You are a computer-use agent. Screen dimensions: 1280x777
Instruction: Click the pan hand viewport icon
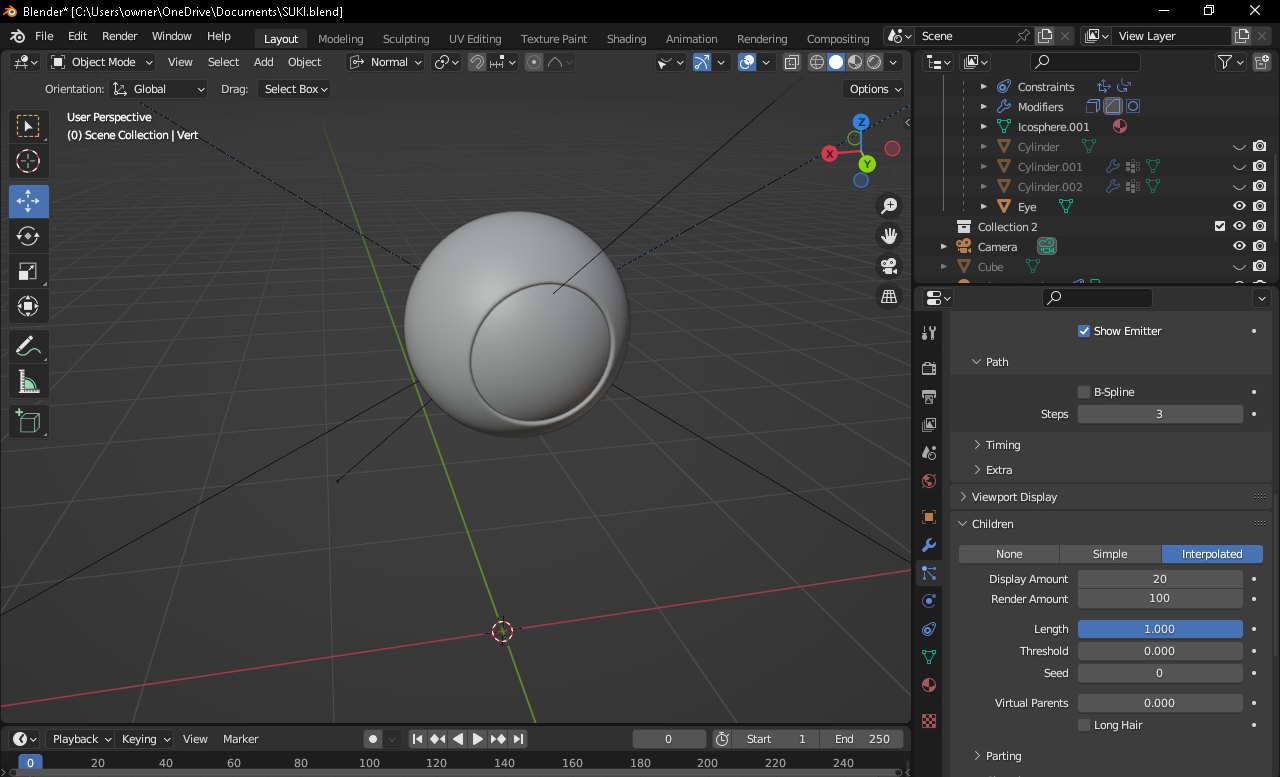click(888, 236)
